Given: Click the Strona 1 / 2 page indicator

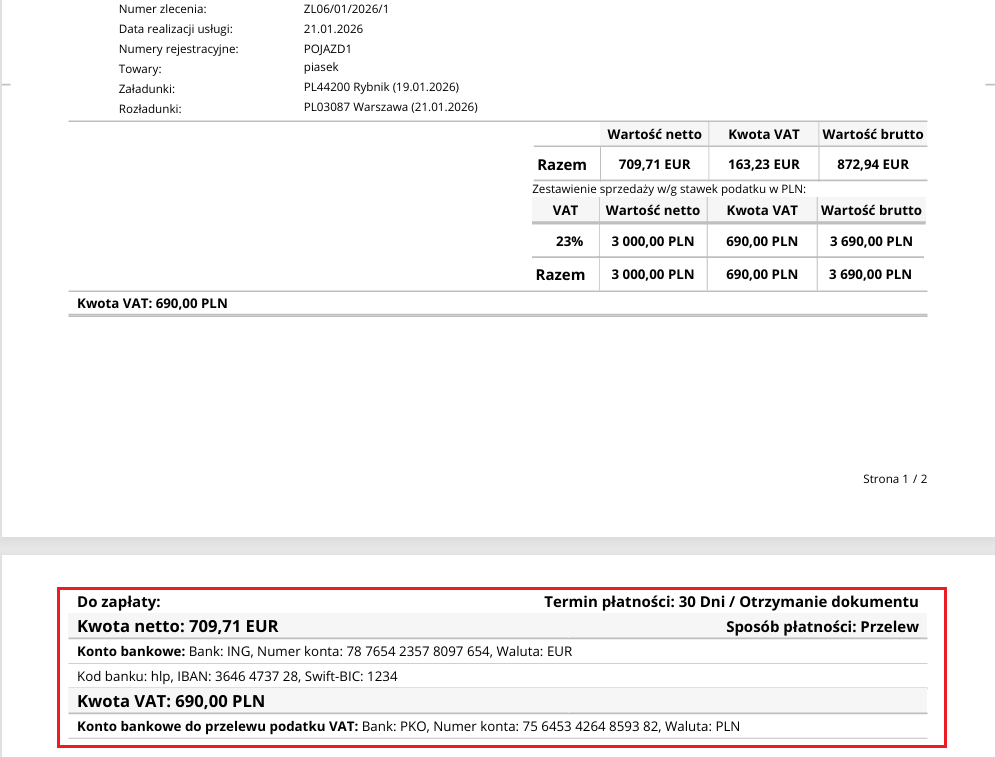Looking at the screenshot, I should 895,479.
